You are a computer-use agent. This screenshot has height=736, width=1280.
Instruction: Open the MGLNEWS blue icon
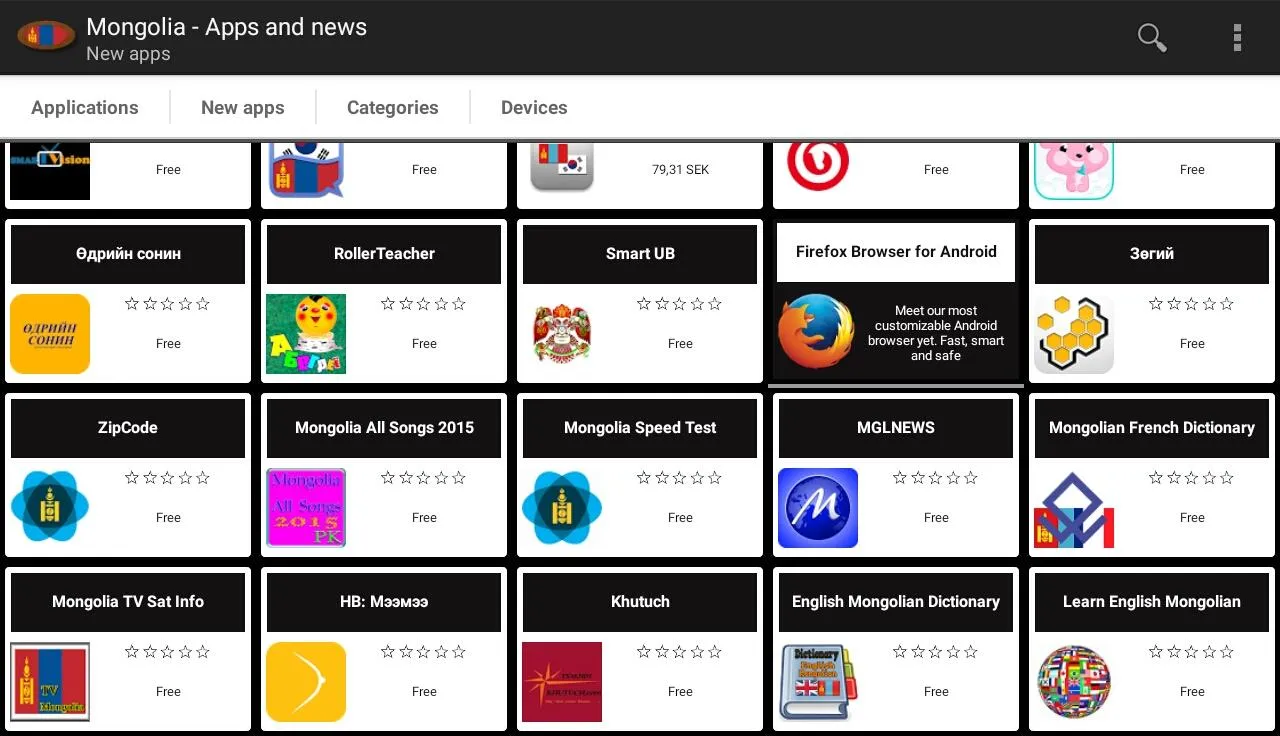point(818,508)
